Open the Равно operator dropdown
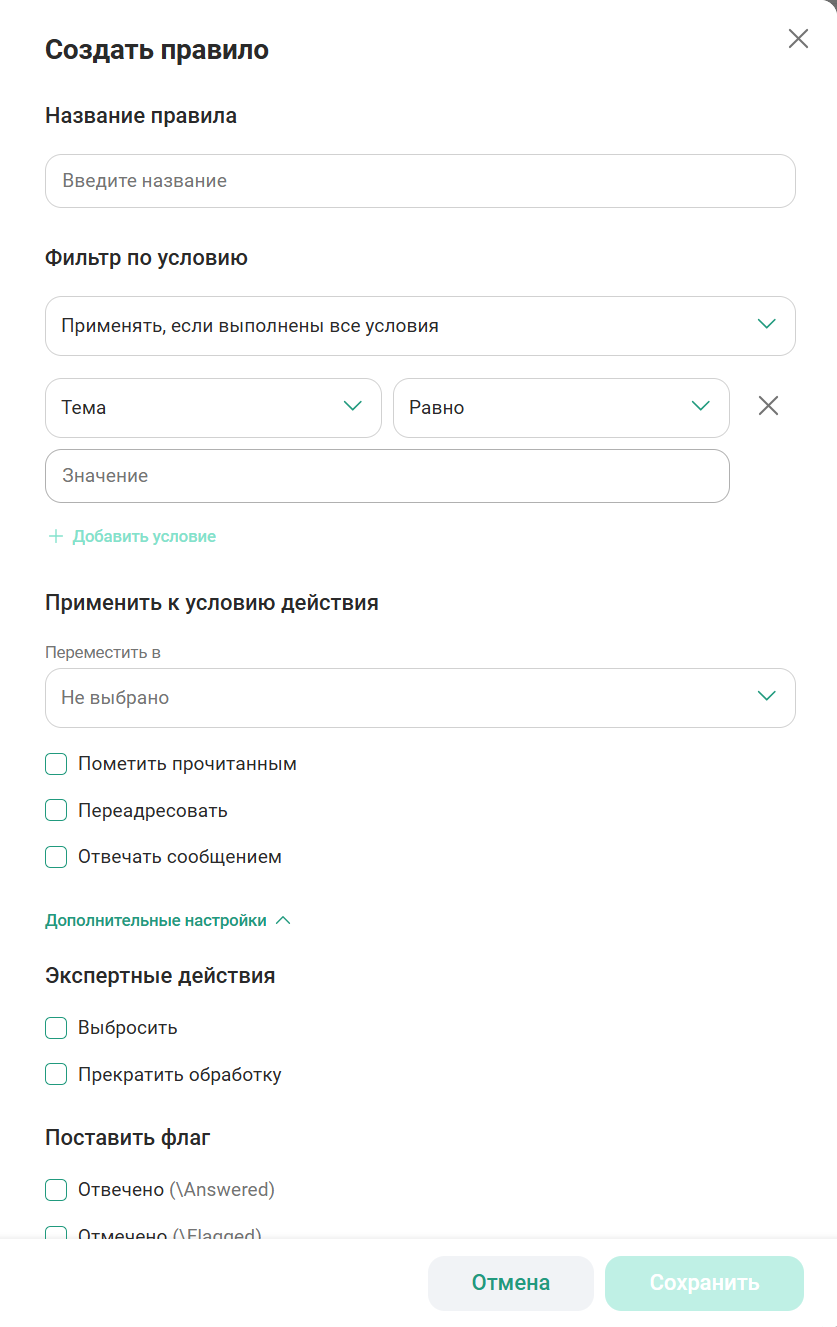The width and height of the screenshot is (837, 1327). (560, 407)
